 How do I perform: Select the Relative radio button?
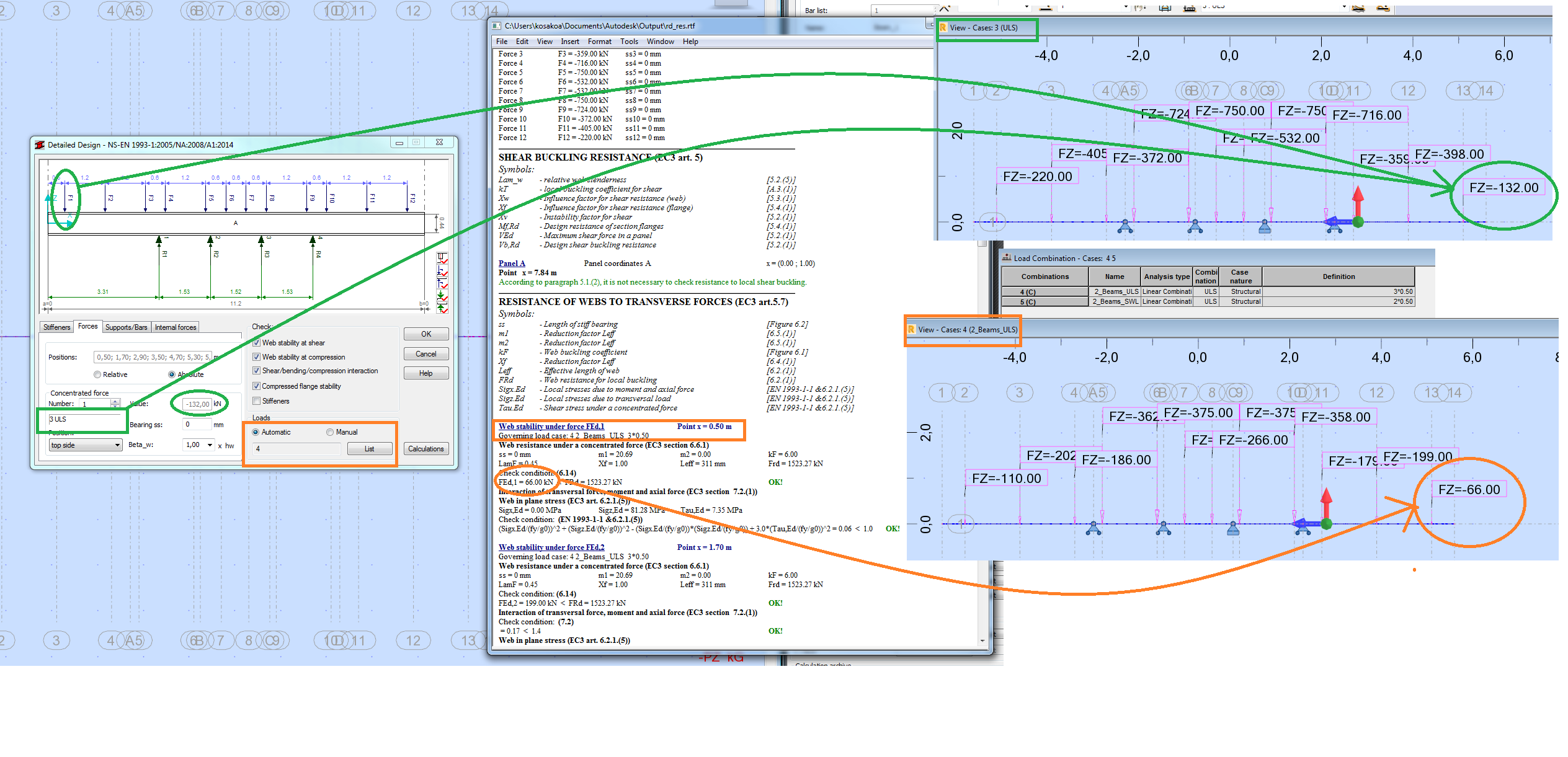pos(97,374)
